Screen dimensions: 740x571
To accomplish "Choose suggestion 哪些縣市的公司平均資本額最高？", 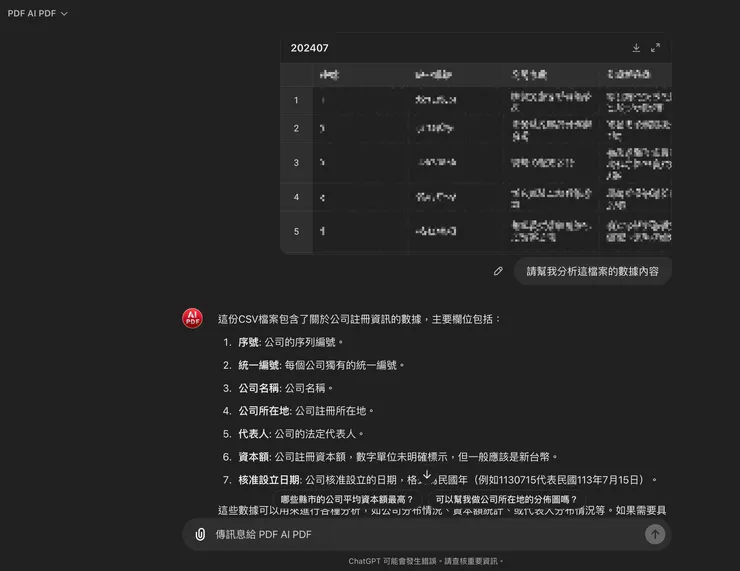I will tap(347, 499).
